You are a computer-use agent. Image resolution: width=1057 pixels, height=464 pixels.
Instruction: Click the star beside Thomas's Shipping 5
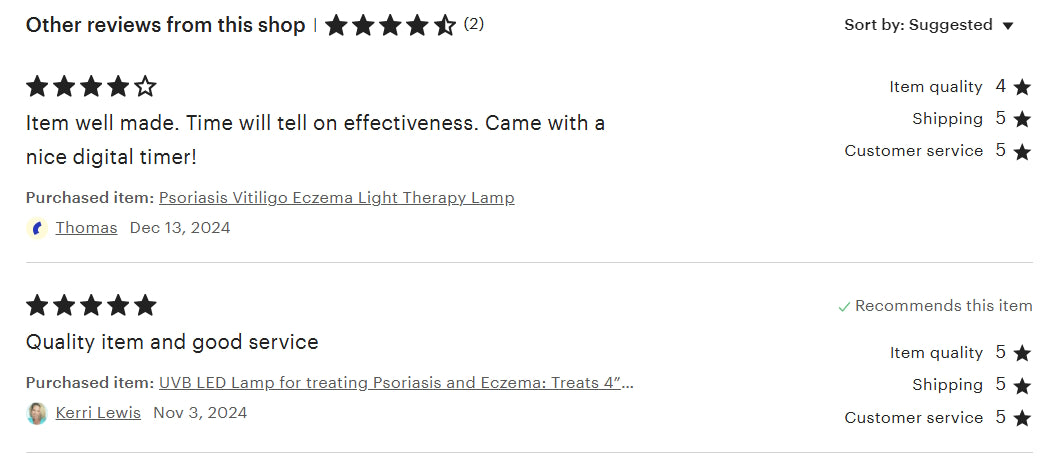[x=1022, y=120]
